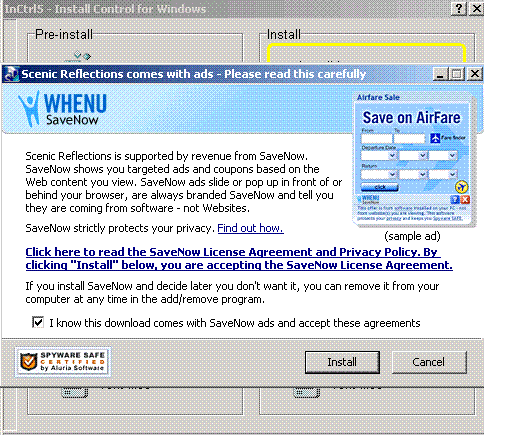Close the Scenic Reflections dialog

(475, 74)
